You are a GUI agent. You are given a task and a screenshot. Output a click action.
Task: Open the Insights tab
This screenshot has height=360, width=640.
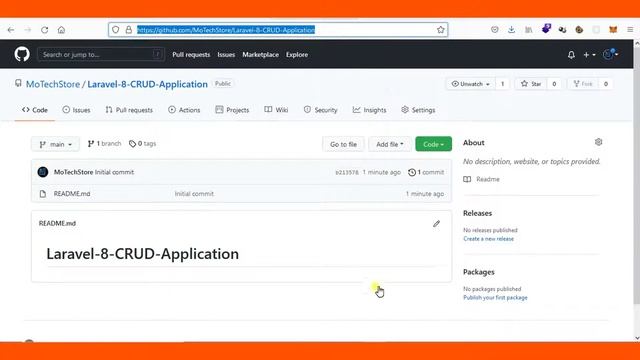(x=369, y=110)
